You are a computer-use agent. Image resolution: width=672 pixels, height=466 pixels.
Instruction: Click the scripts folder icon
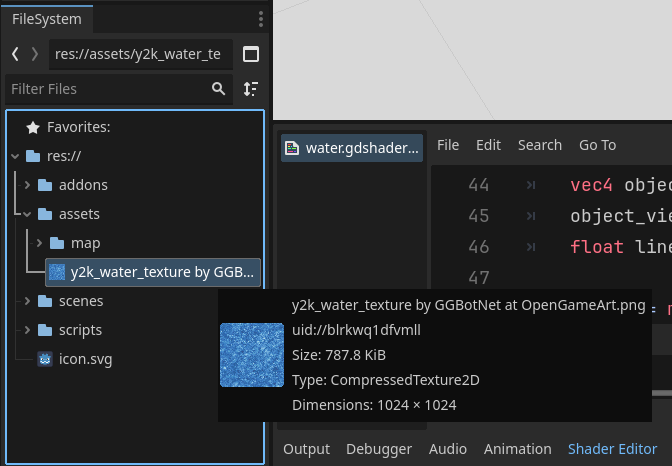(x=44, y=330)
